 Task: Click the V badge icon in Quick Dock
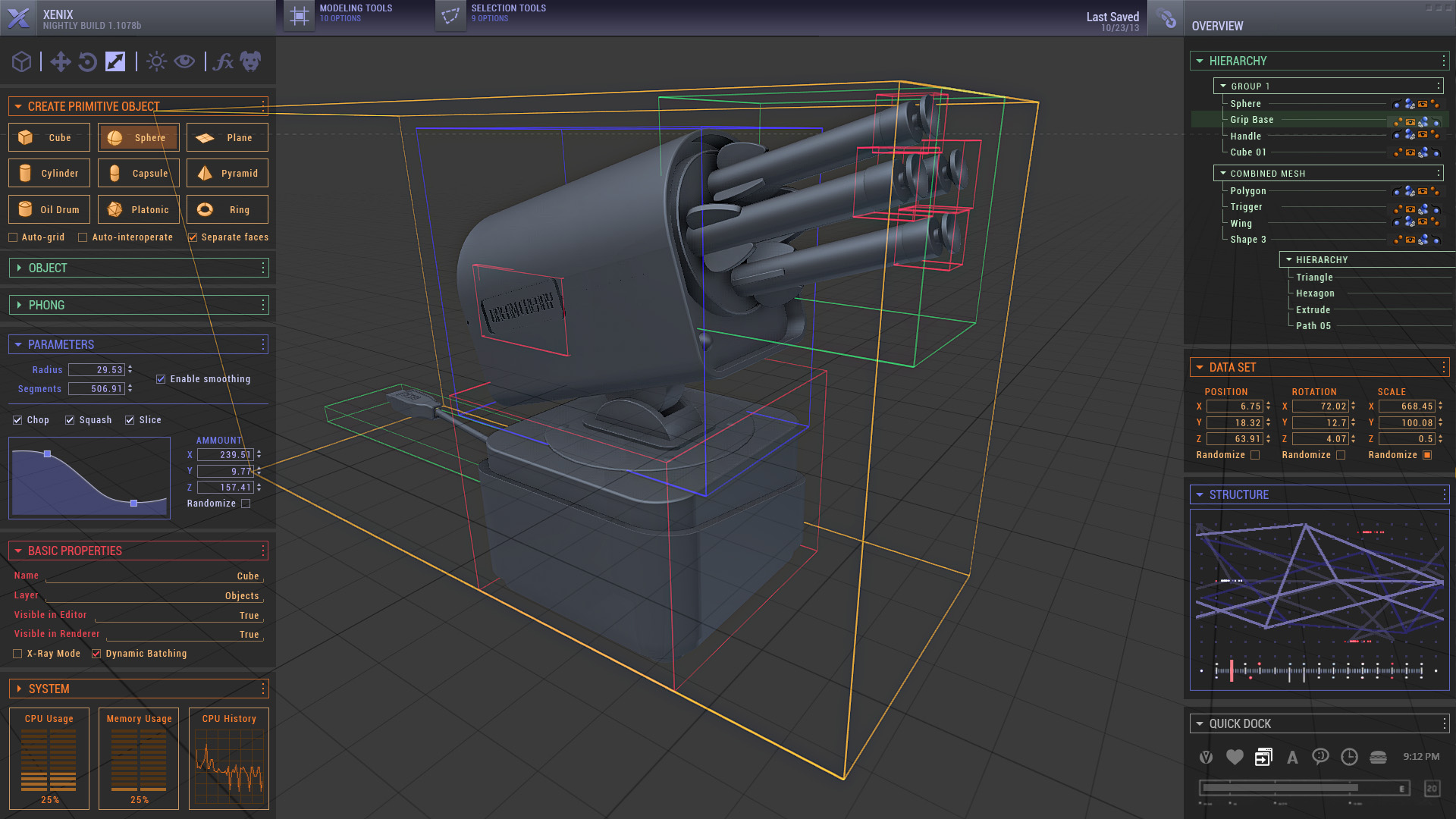click(1206, 757)
